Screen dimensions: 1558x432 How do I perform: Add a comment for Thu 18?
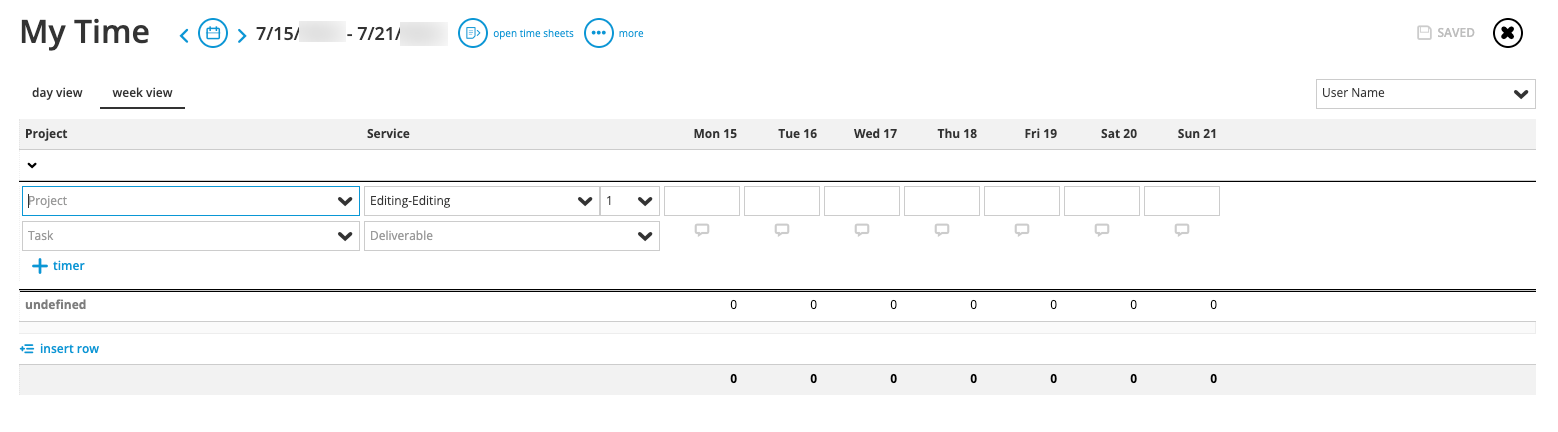[942, 230]
